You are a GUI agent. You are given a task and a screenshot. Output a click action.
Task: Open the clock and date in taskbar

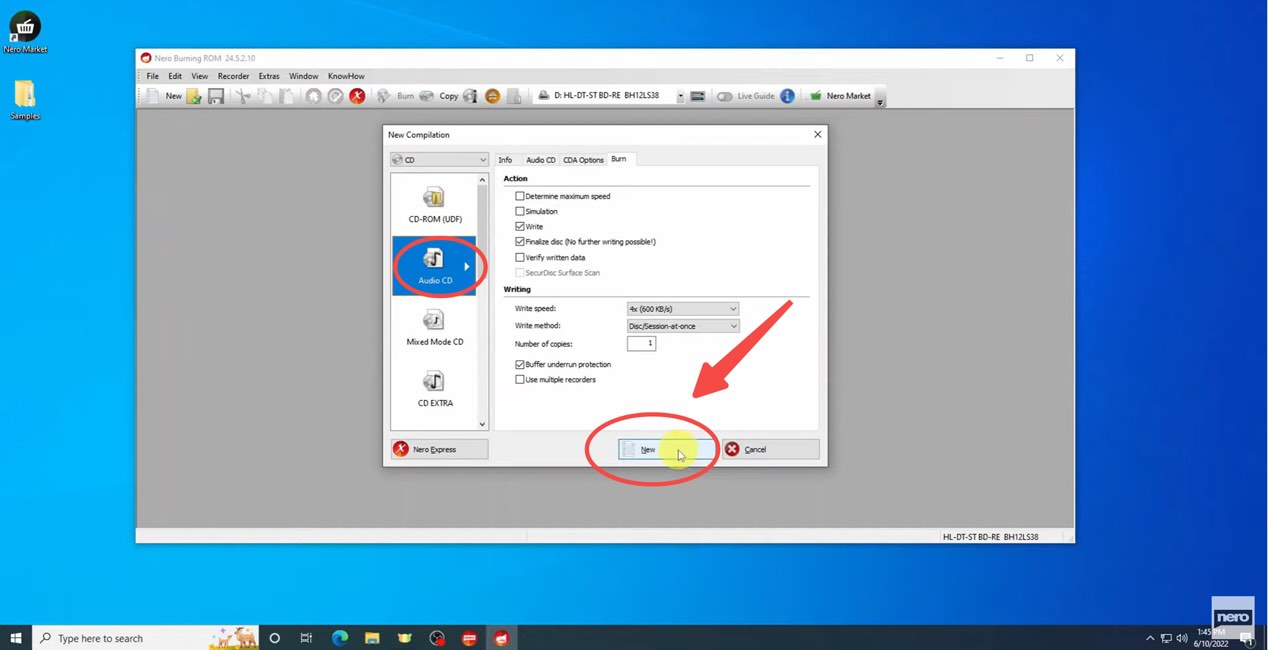[1210, 638]
